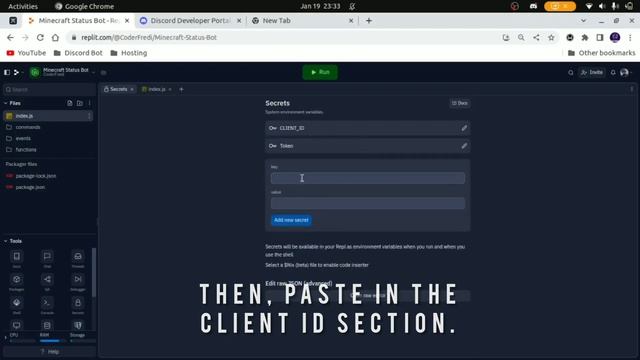Create a new file in Files panel
This screenshot has height=360, width=640.
click(x=70, y=103)
